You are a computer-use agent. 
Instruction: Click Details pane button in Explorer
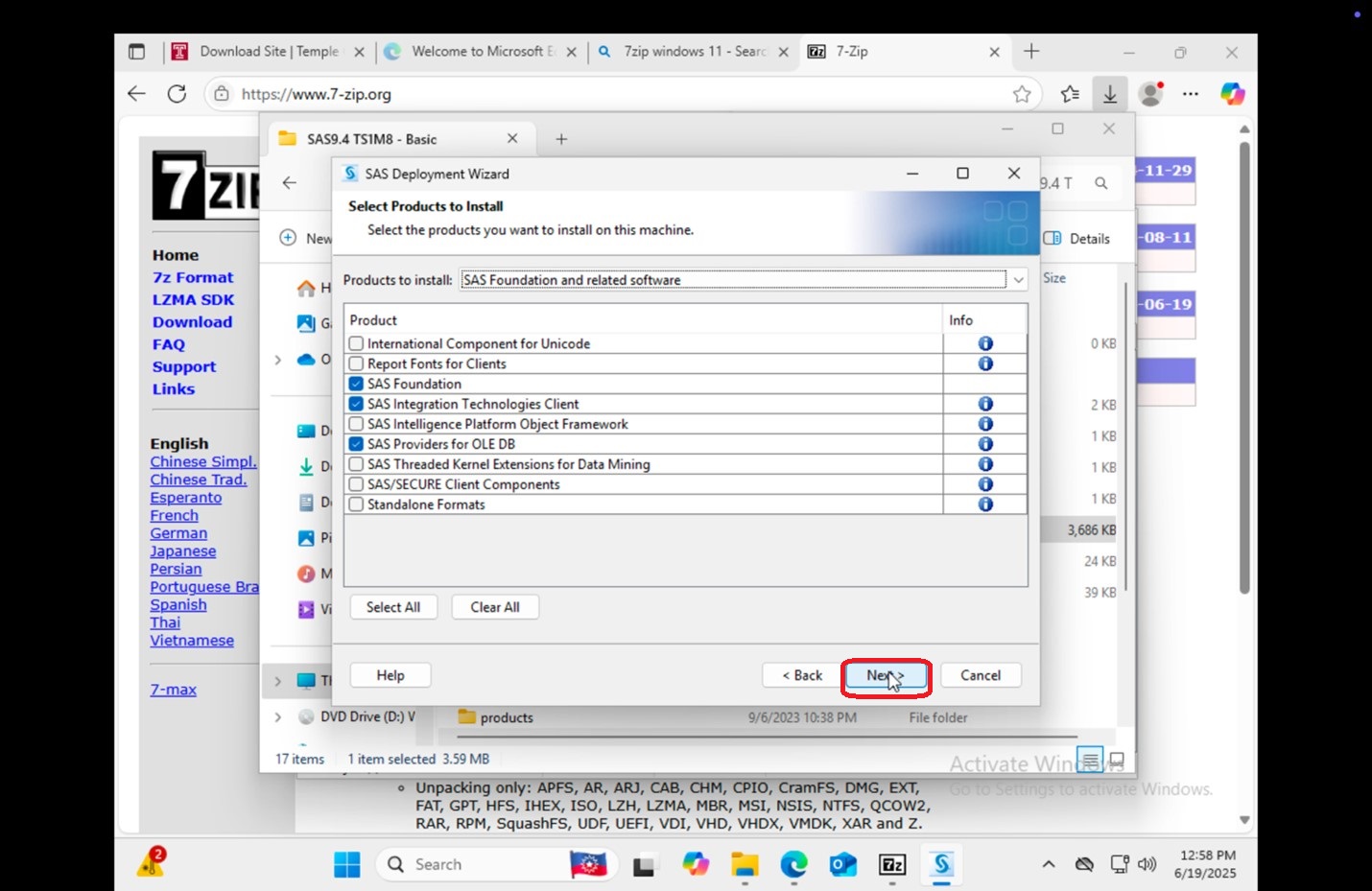pos(1076,239)
